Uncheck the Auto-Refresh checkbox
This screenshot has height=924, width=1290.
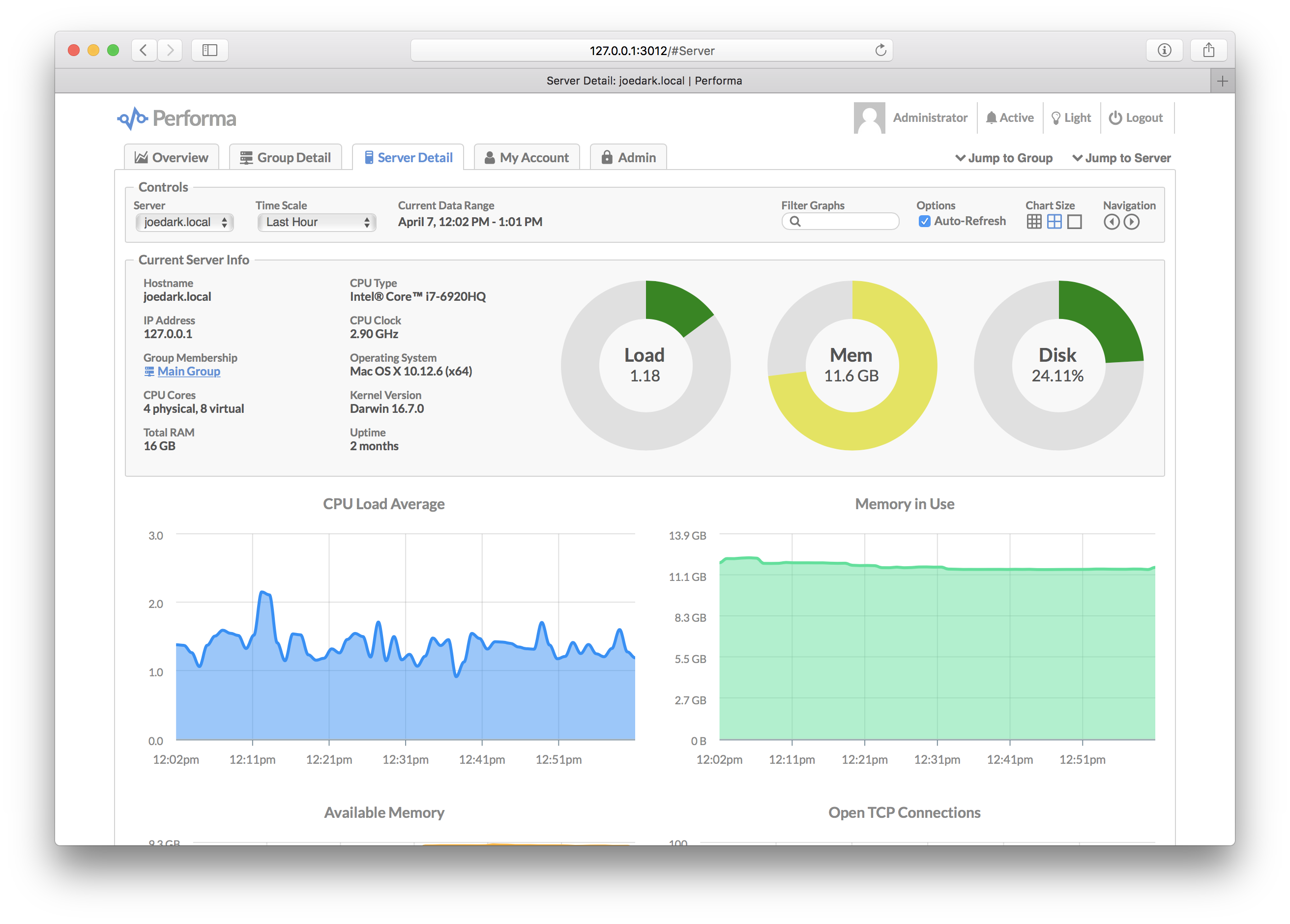point(924,221)
